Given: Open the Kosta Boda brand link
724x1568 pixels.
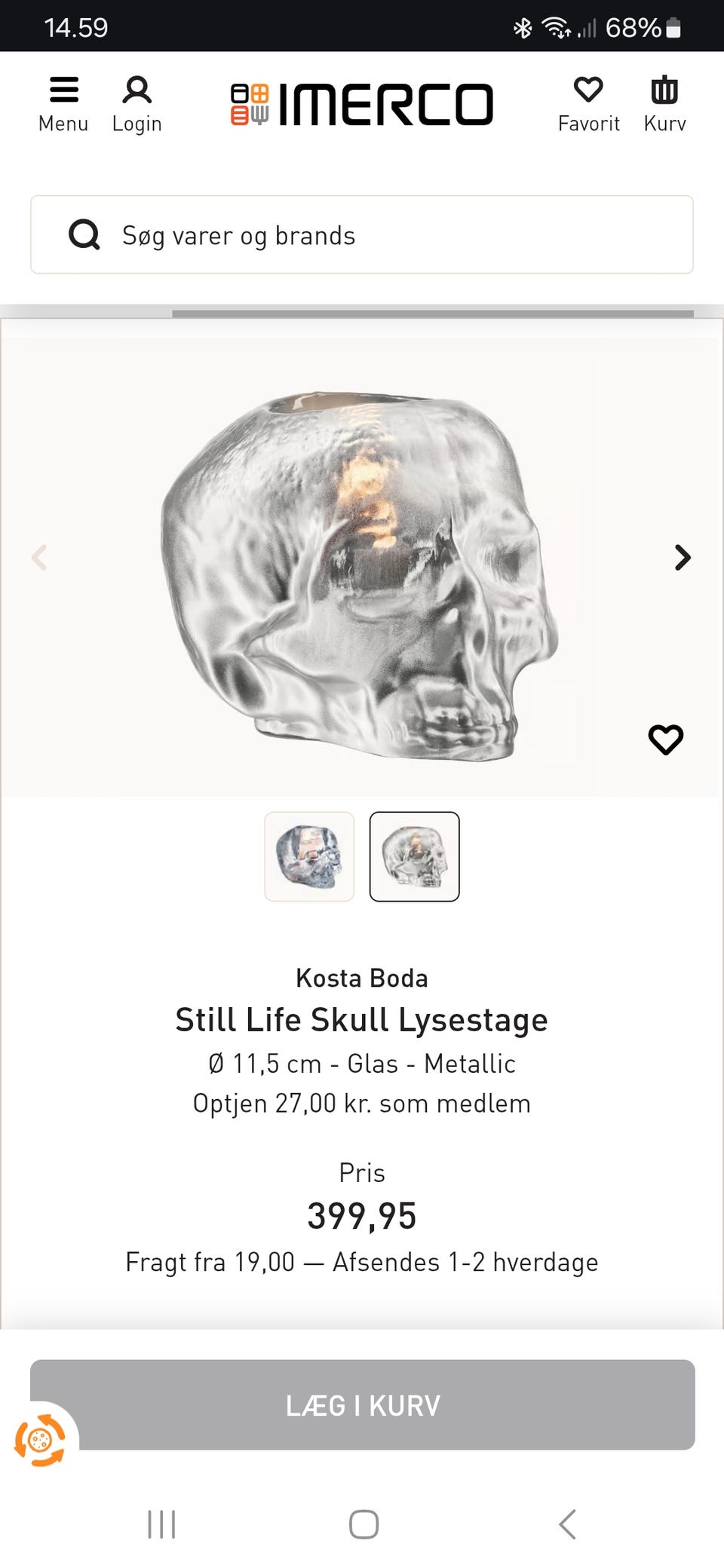Looking at the screenshot, I should (x=362, y=978).
